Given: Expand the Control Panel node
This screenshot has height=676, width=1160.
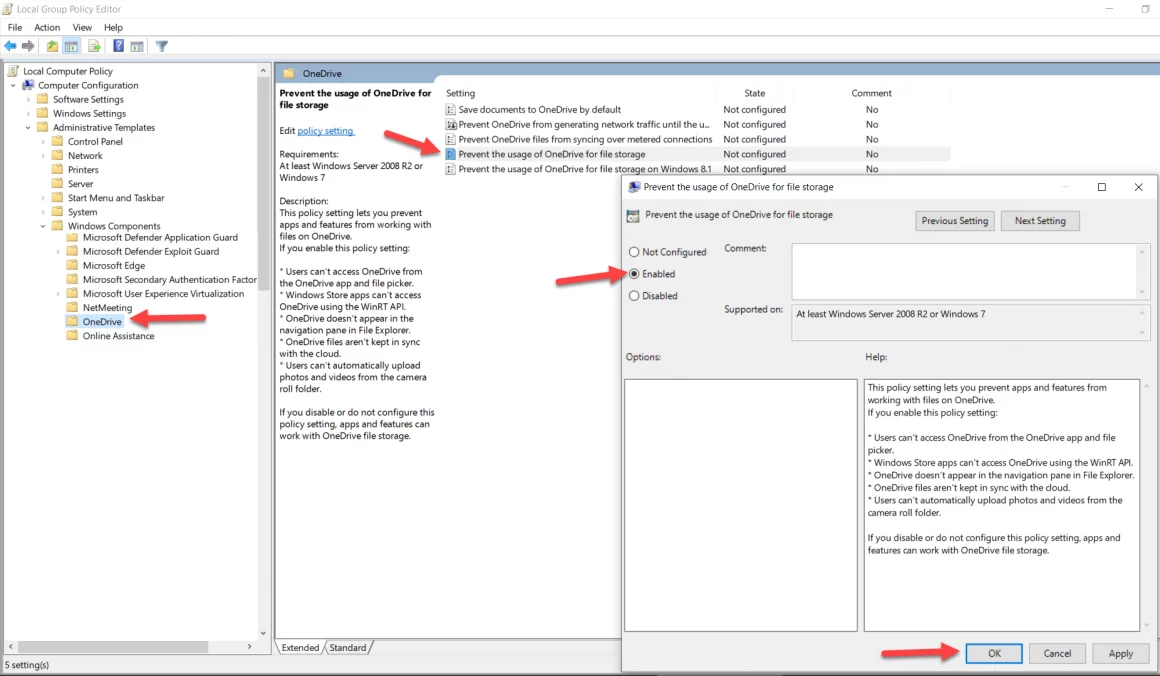Looking at the screenshot, I should [43, 141].
